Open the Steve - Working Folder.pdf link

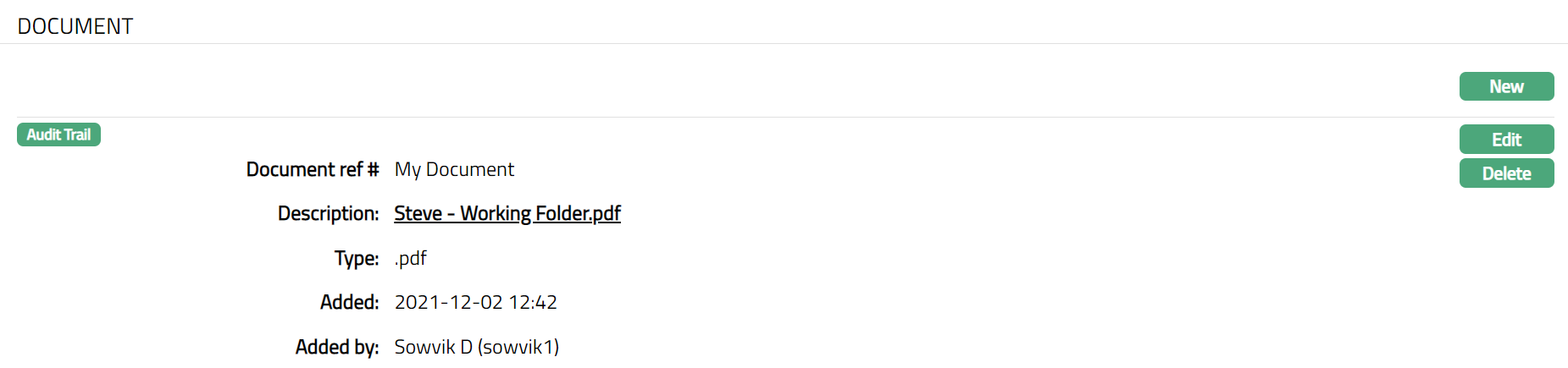pyautogui.click(x=507, y=213)
